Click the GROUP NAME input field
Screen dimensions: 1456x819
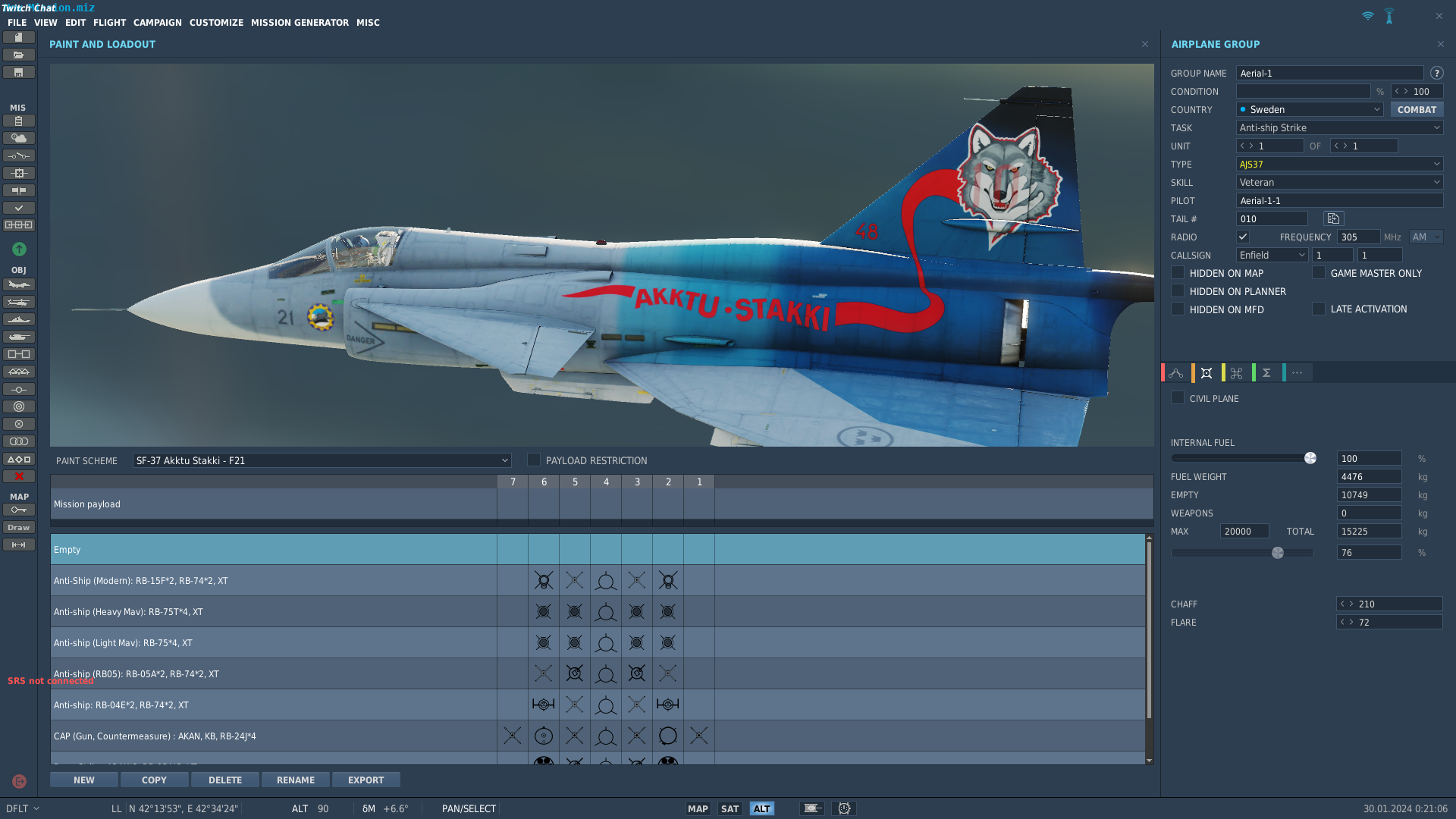1330,73
